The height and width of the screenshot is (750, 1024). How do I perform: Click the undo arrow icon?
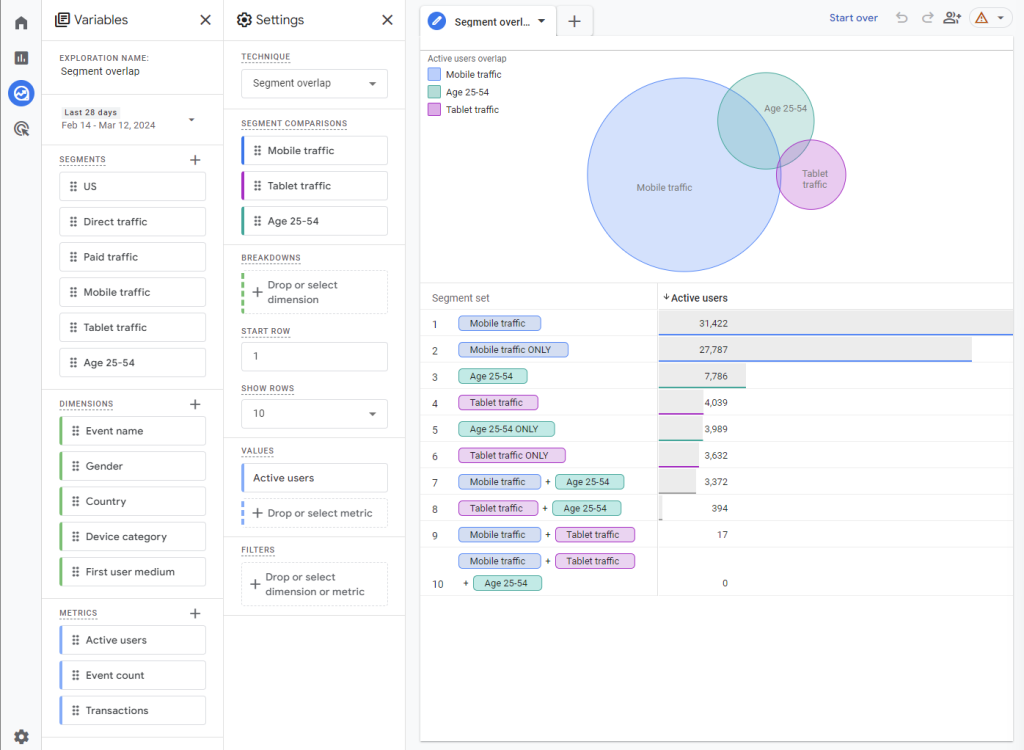(x=902, y=18)
